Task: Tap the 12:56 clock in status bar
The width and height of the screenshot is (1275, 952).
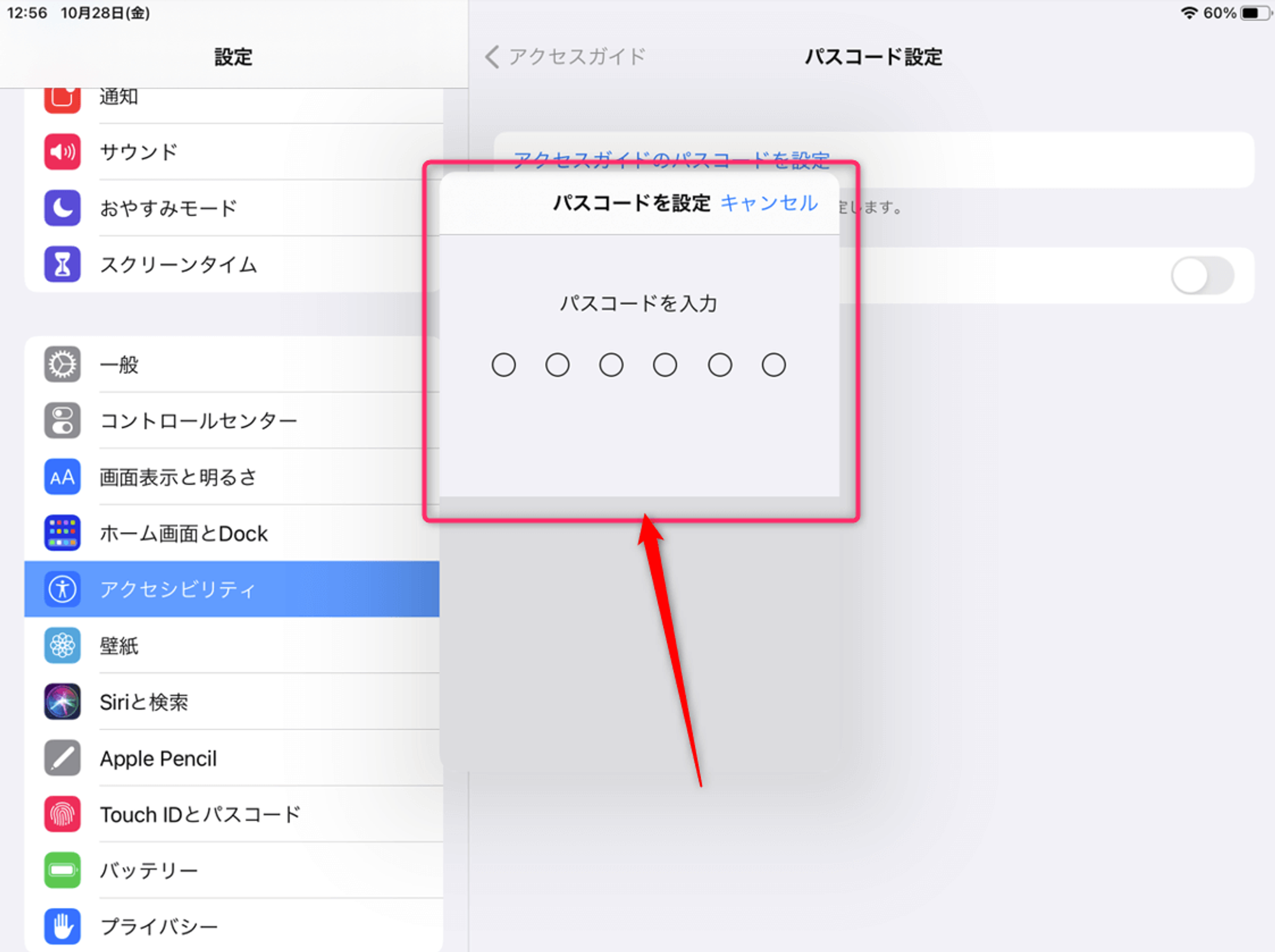Action: coord(27,13)
